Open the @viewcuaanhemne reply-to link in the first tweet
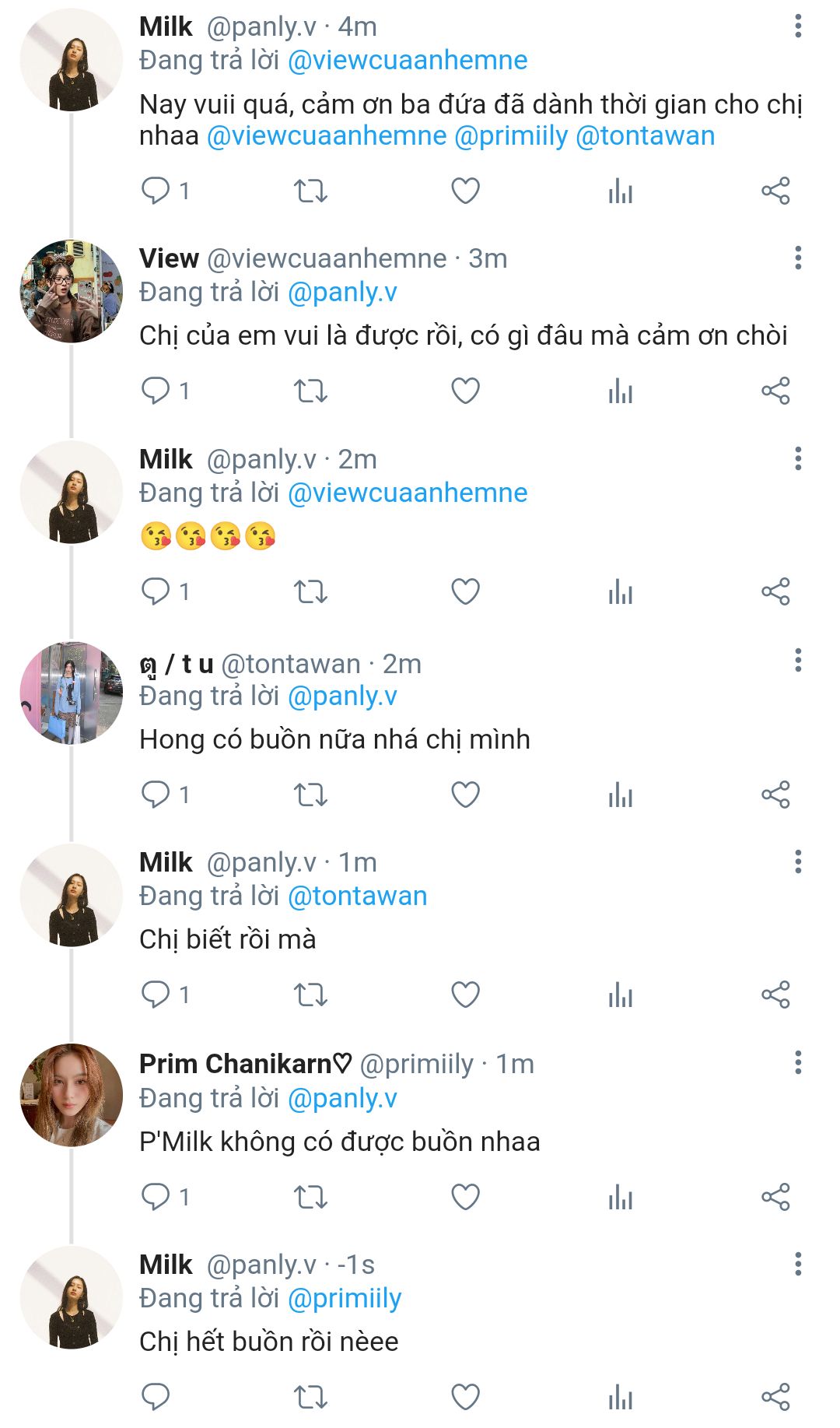This screenshot has width=840, height=1428. point(408,61)
